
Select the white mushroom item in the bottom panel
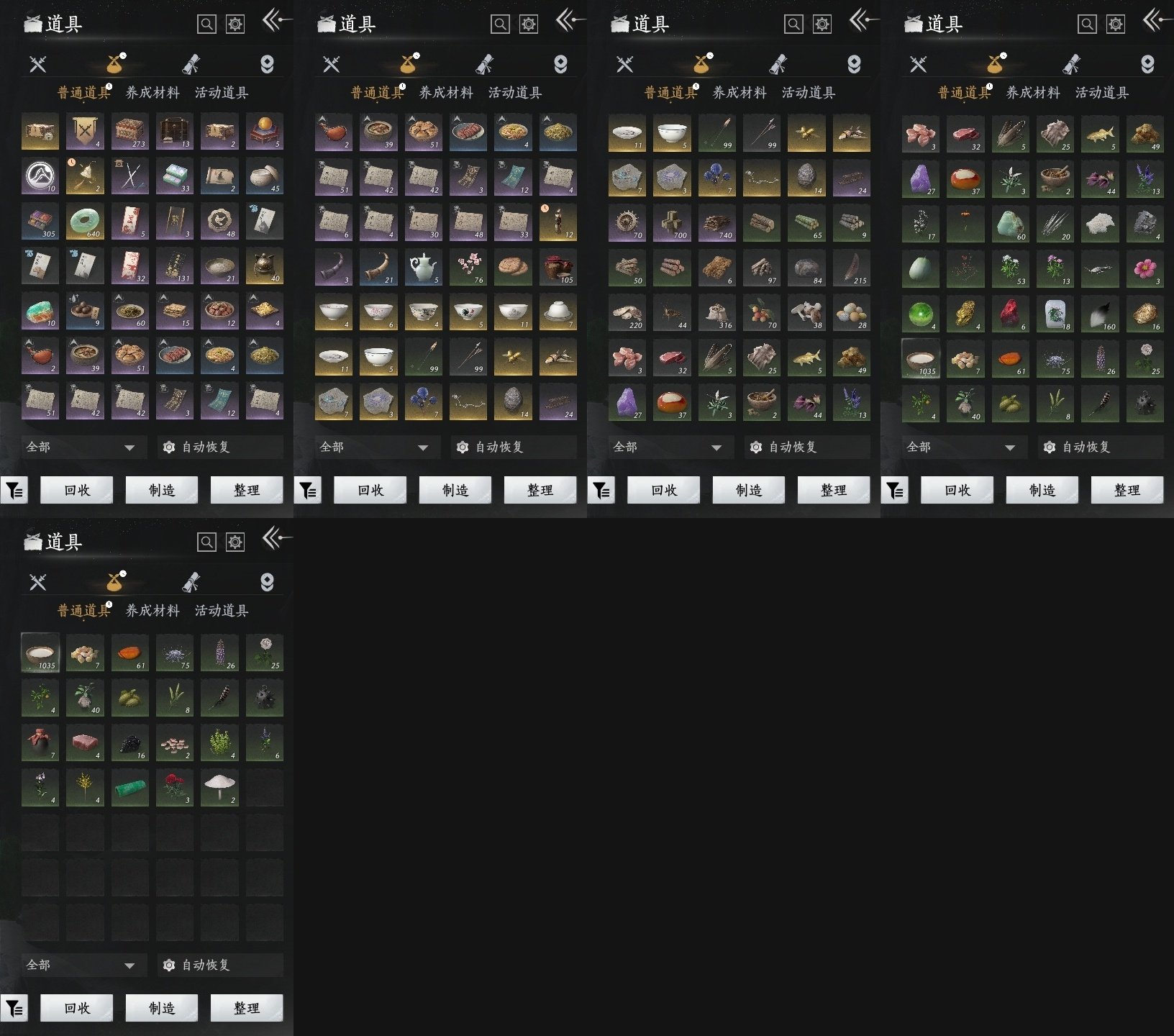(220, 788)
